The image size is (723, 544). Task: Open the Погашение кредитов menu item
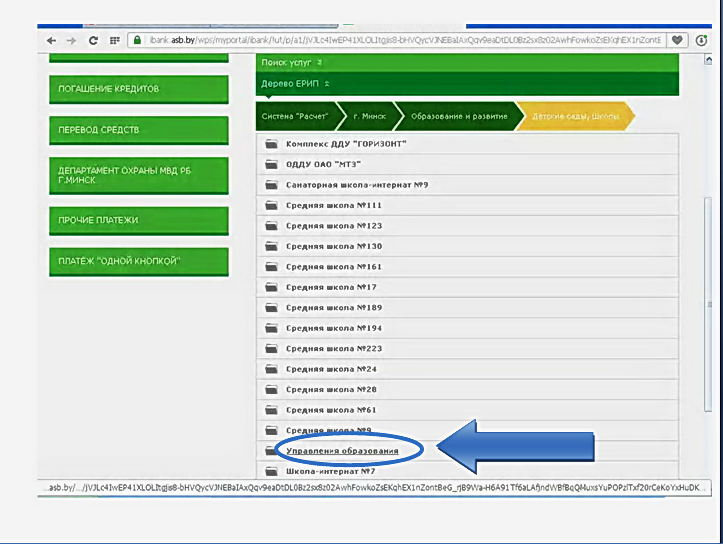point(138,89)
